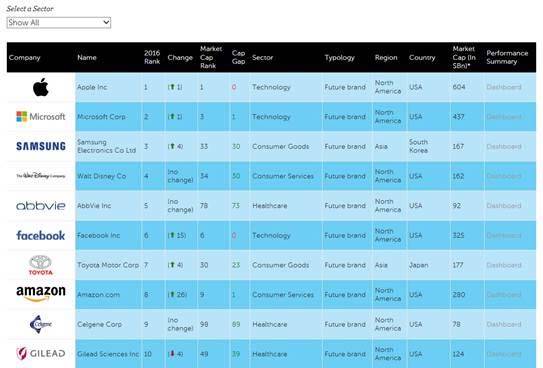Click the up arrow in Amazon's Change cell
Screen dimensions: 543x368
tap(172, 295)
